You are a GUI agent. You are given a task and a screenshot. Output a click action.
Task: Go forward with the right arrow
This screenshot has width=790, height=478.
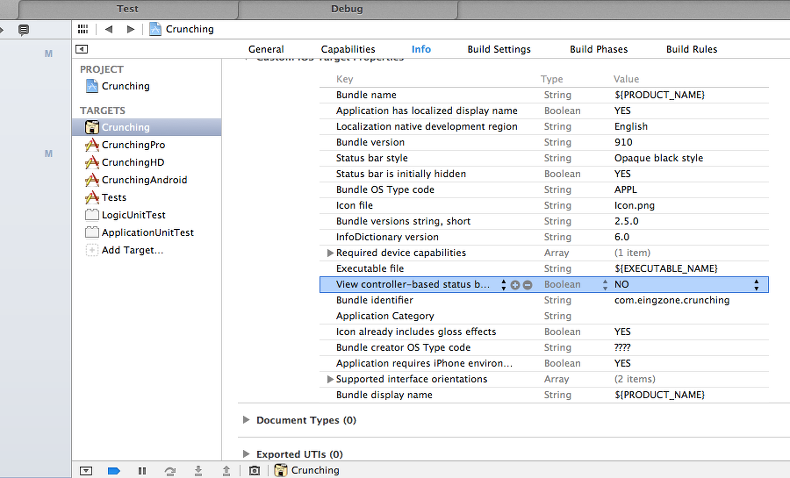coord(130,29)
